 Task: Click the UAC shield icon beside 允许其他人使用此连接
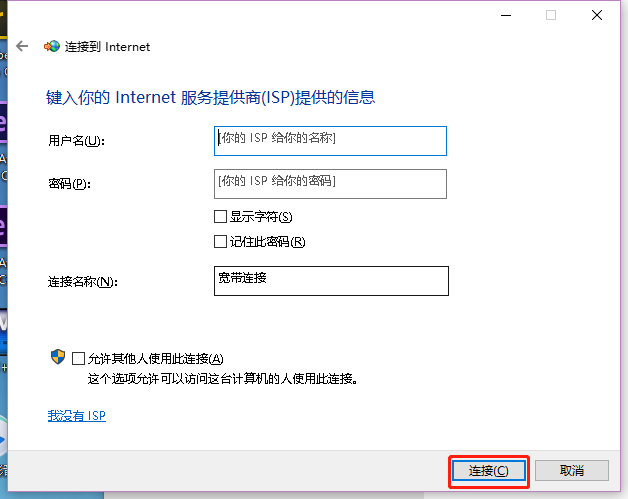click(58, 357)
